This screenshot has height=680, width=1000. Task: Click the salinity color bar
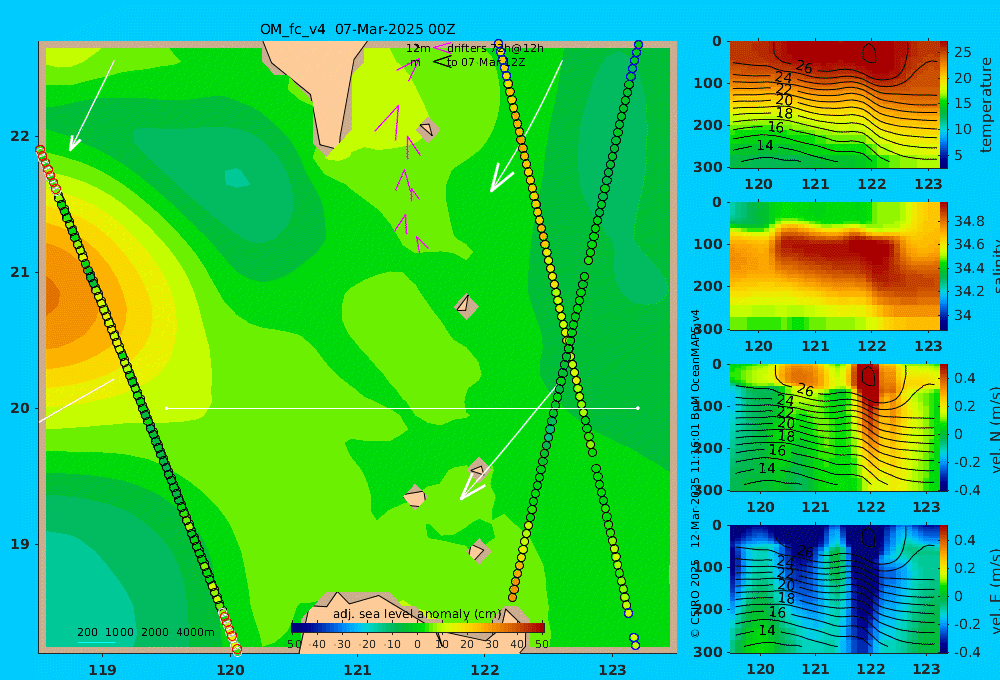pyautogui.click(x=944, y=266)
